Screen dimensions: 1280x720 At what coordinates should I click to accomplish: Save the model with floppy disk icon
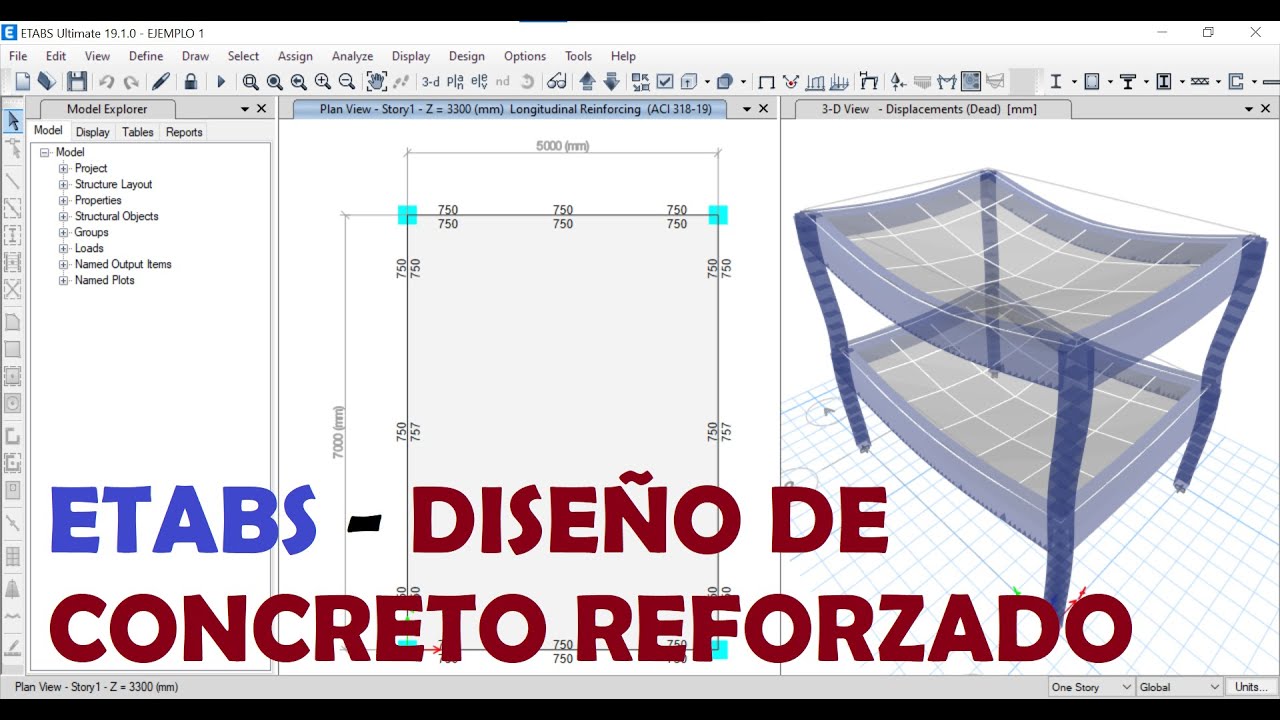pyautogui.click(x=77, y=82)
